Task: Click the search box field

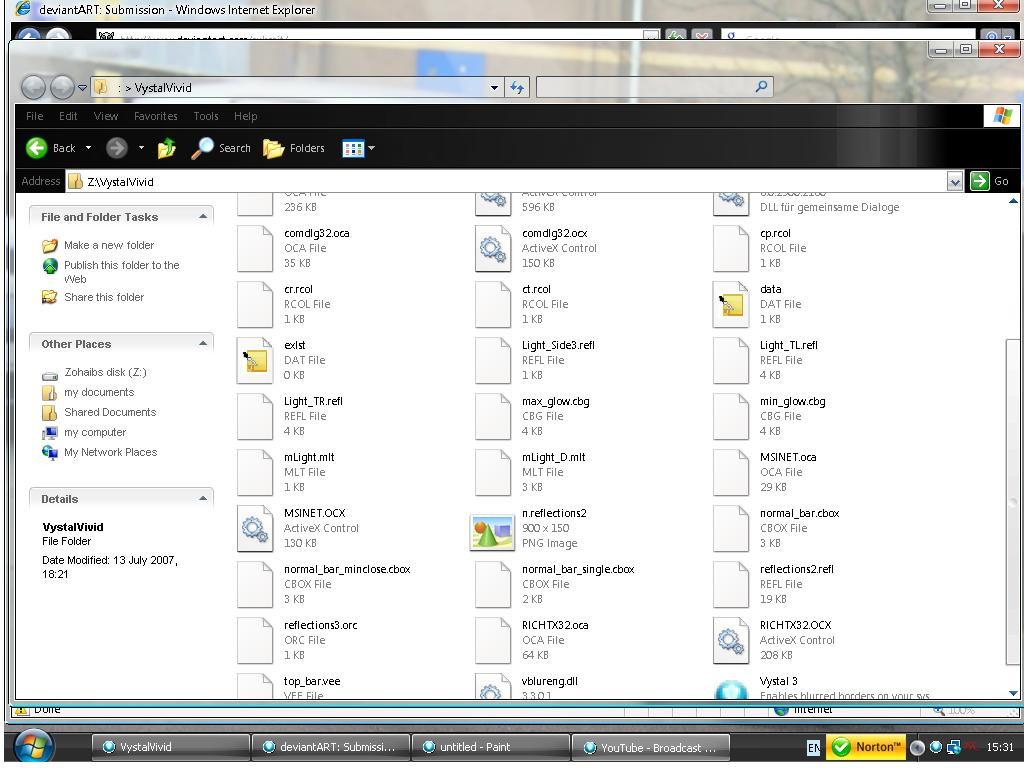Action: click(x=654, y=87)
